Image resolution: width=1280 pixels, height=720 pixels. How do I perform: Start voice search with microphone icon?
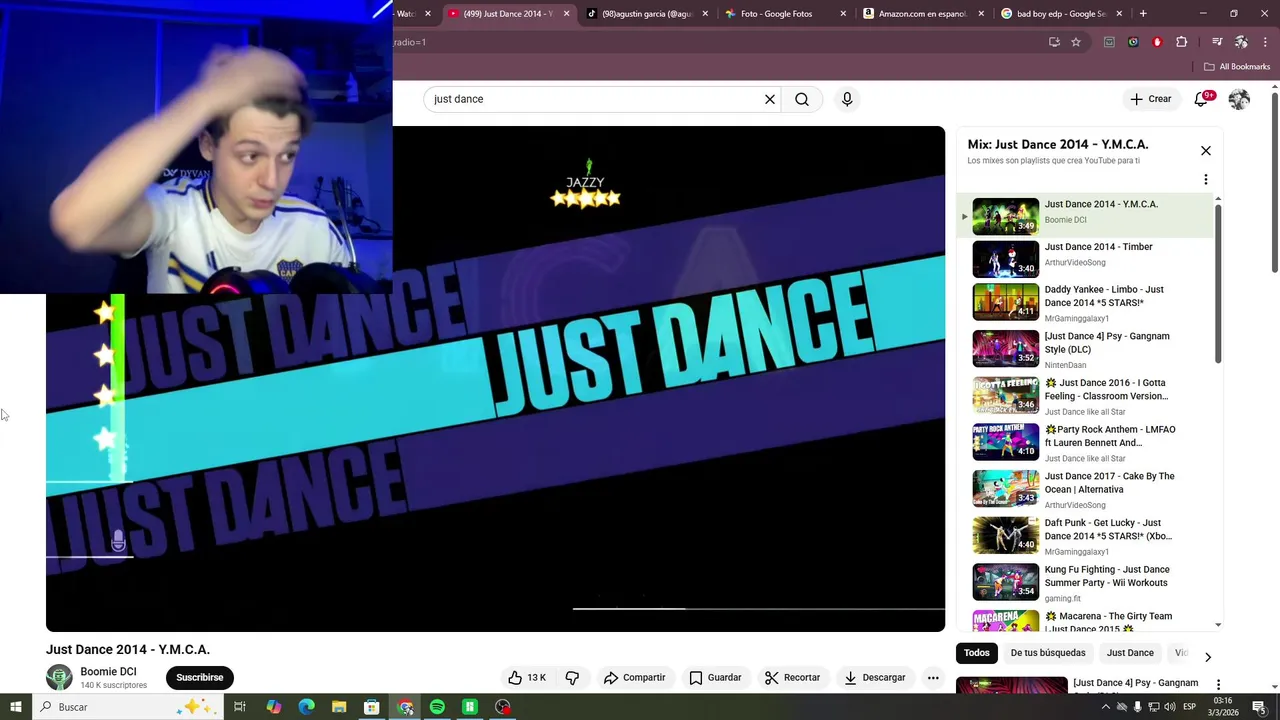point(847,99)
